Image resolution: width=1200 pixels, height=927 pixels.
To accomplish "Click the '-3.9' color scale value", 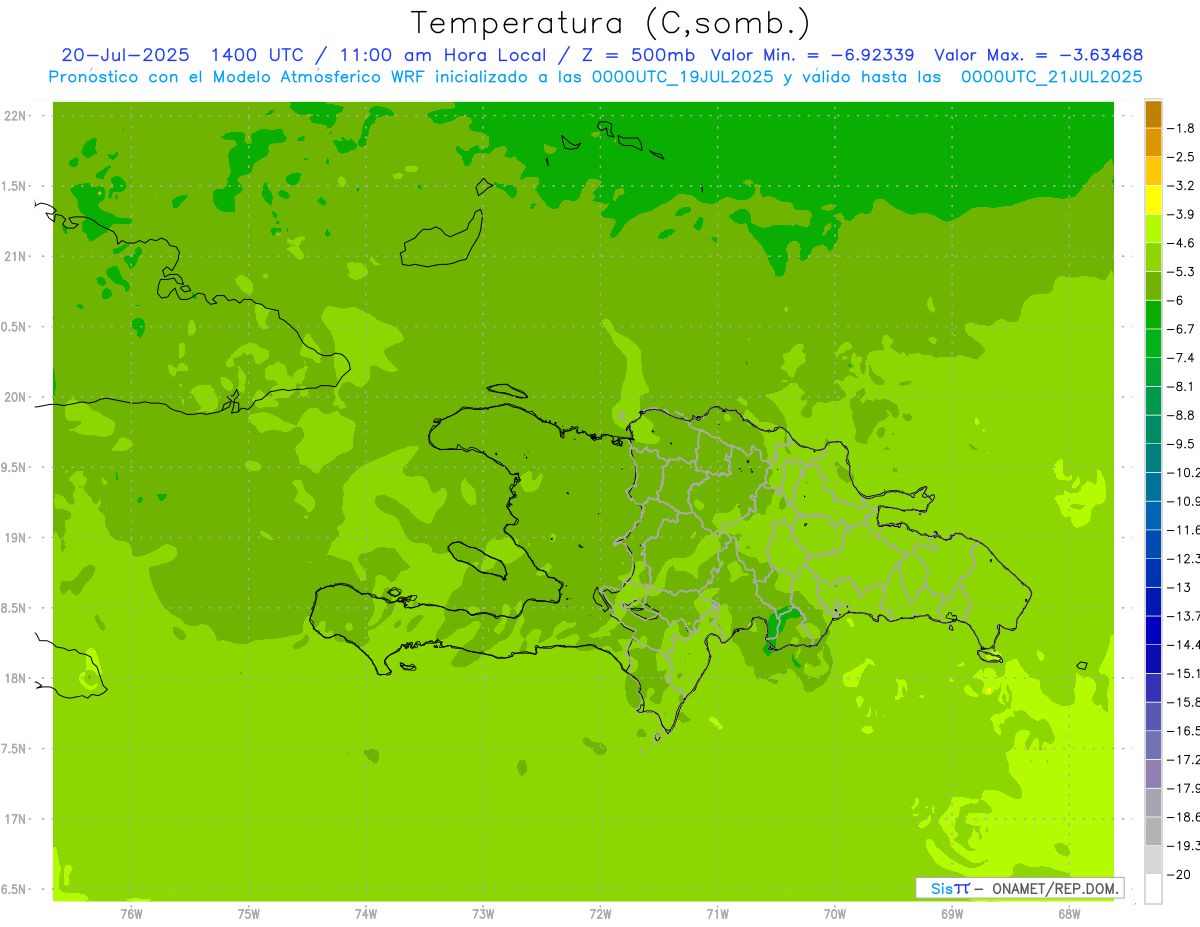I will click(1182, 214).
